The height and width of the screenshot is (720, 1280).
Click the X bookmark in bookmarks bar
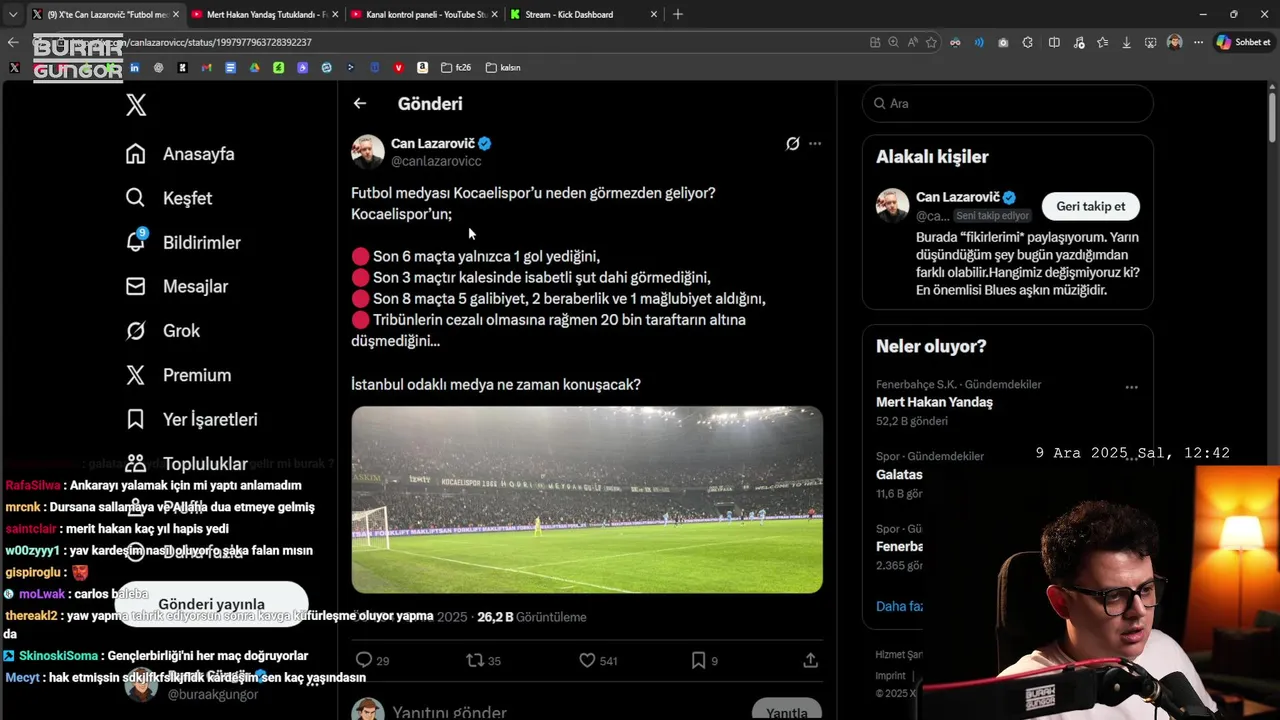tap(14, 68)
